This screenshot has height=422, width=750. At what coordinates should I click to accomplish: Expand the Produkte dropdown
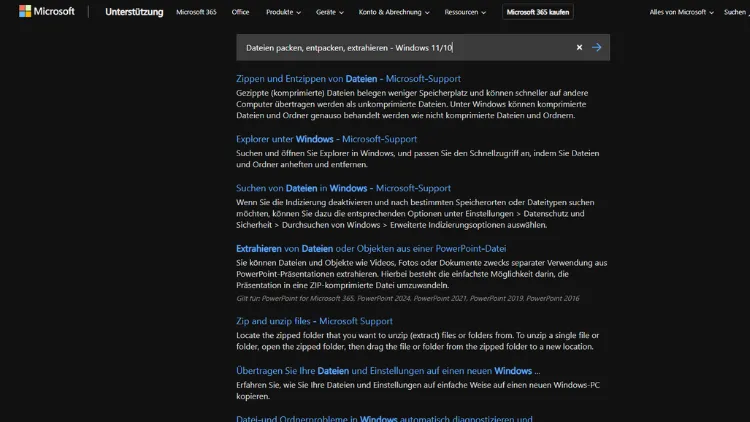pyautogui.click(x=283, y=12)
